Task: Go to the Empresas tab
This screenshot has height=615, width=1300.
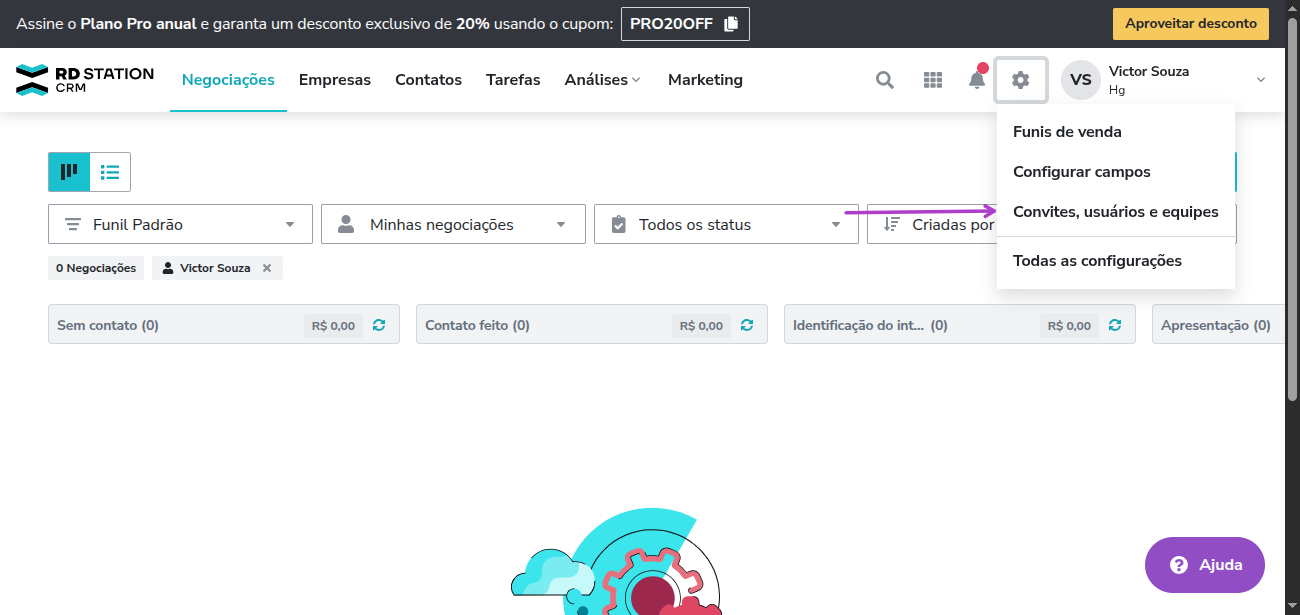Action: pyautogui.click(x=335, y=80)
